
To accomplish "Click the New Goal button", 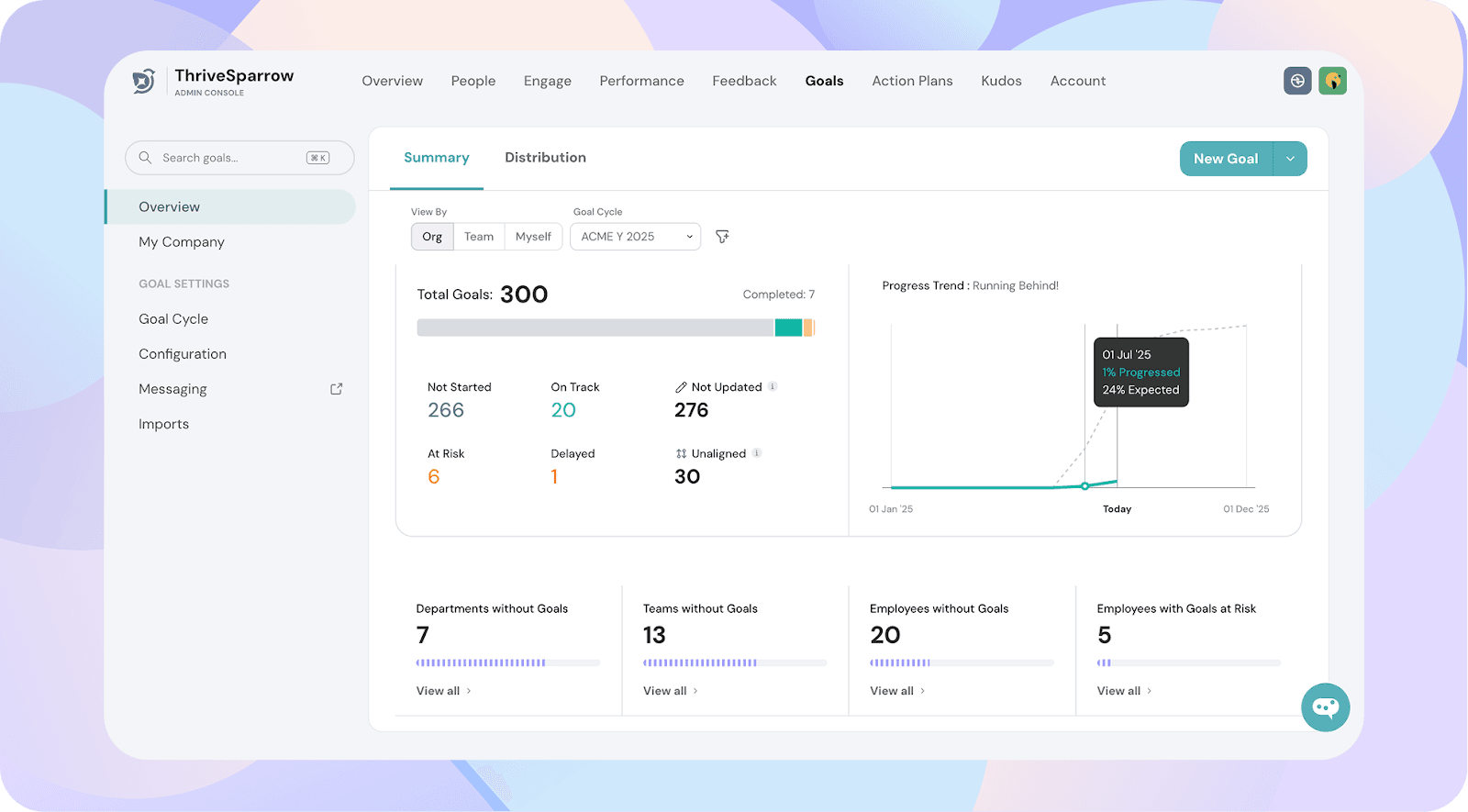I will (x=1225, y=159).
